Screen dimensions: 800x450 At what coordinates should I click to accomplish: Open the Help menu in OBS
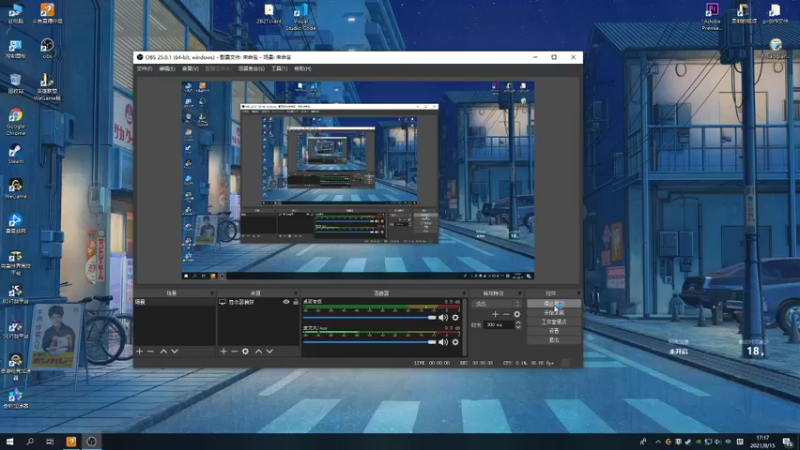click(303, 68)
